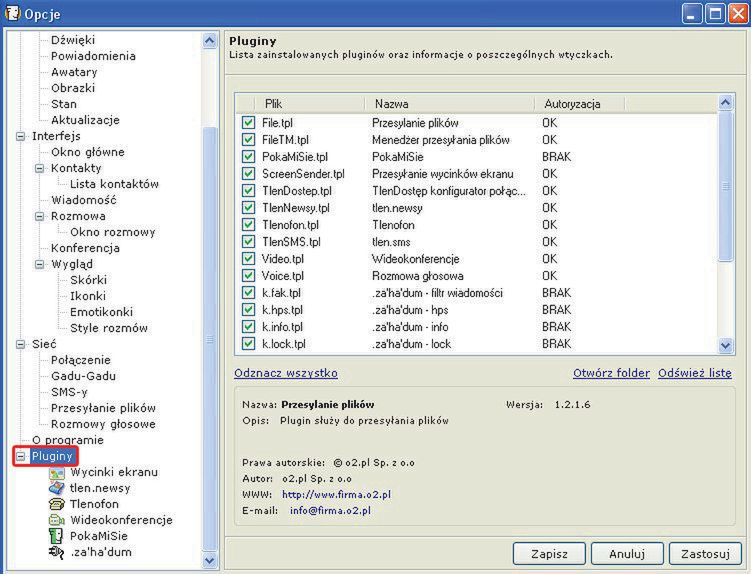
Task: Collapse the Wygląd tree node
Action: [x=40, y=264]
